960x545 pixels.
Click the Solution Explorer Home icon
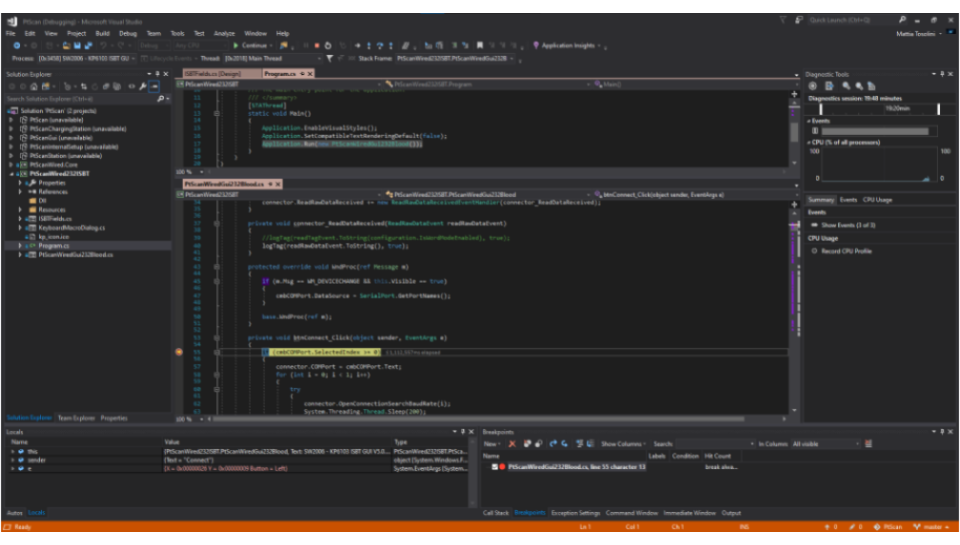click(x=32, y=86)
